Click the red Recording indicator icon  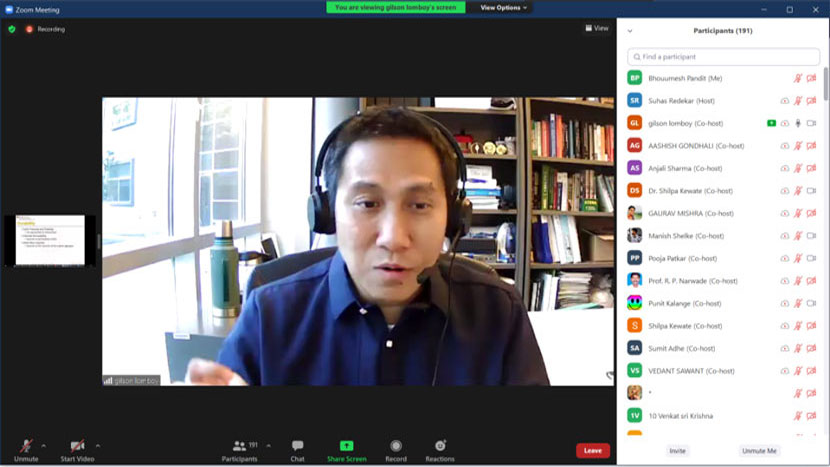pos(29,29)
